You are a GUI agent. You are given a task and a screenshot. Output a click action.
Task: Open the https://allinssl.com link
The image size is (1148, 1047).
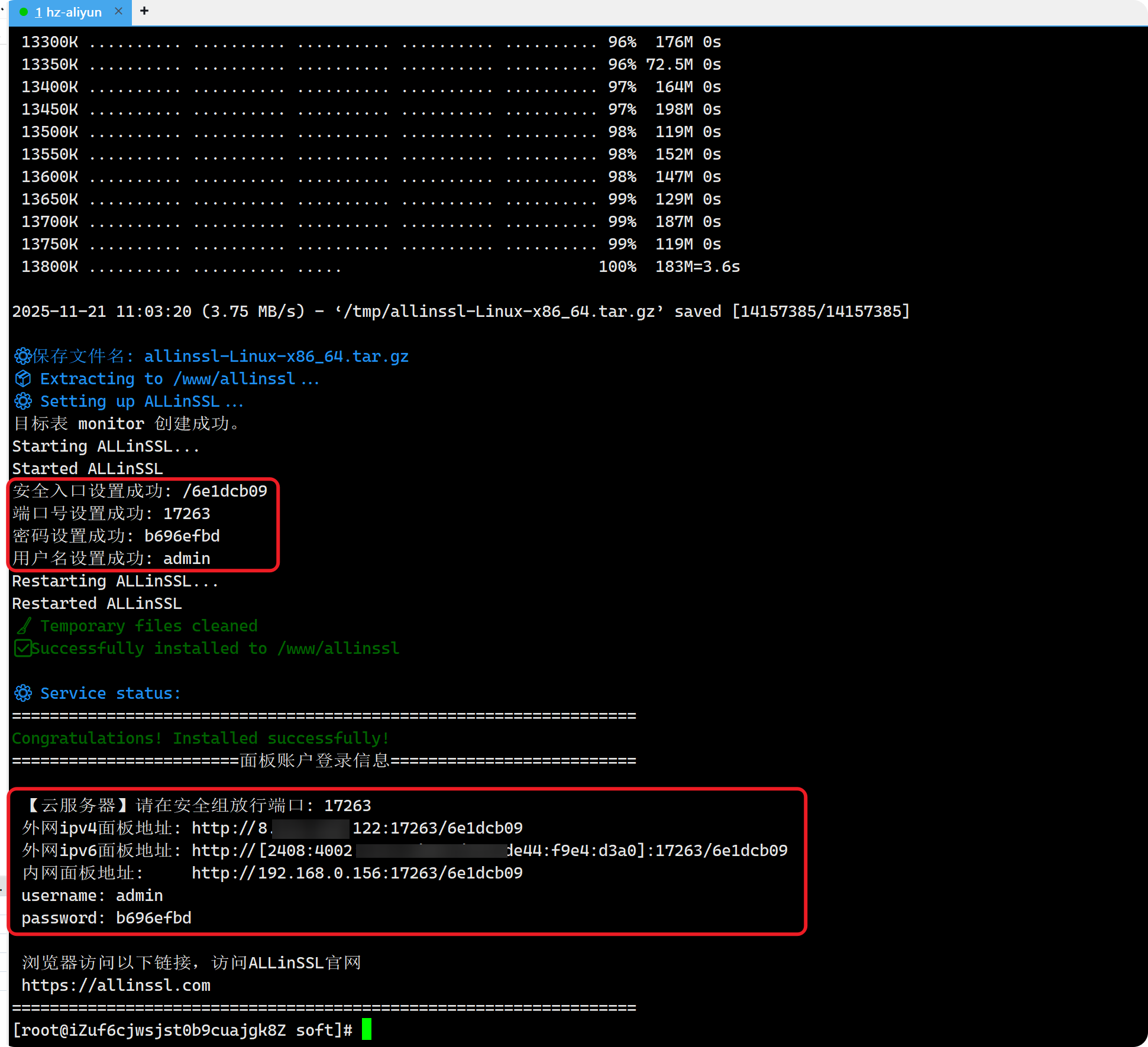click(116, 986)
